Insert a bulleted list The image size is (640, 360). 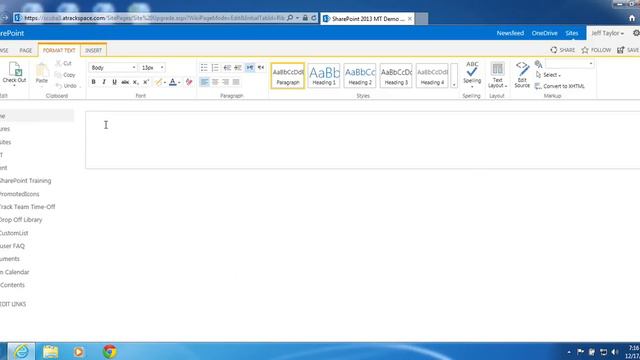pos(204,67)
